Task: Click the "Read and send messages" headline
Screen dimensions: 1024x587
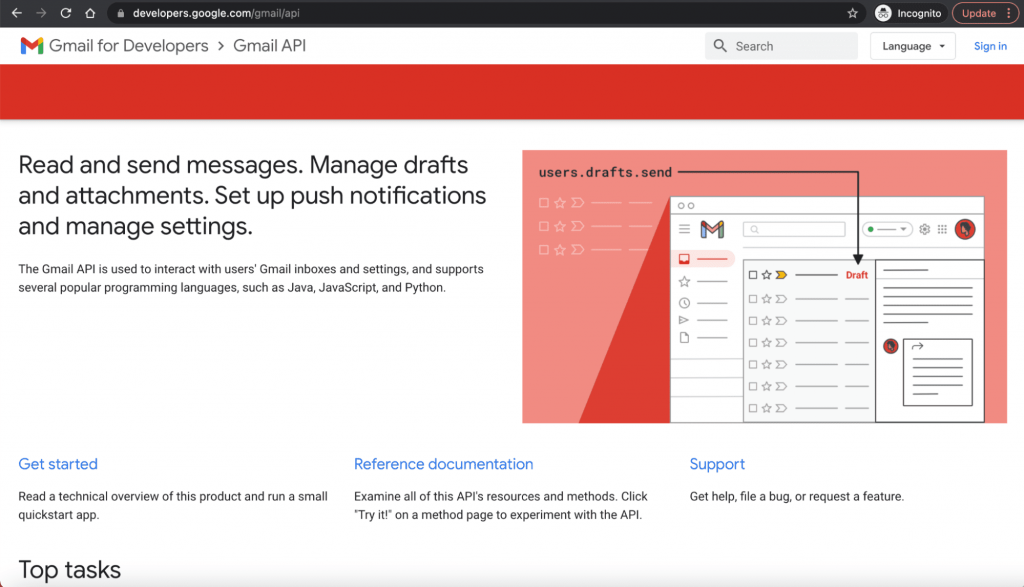Action: (x=252, y=195)
